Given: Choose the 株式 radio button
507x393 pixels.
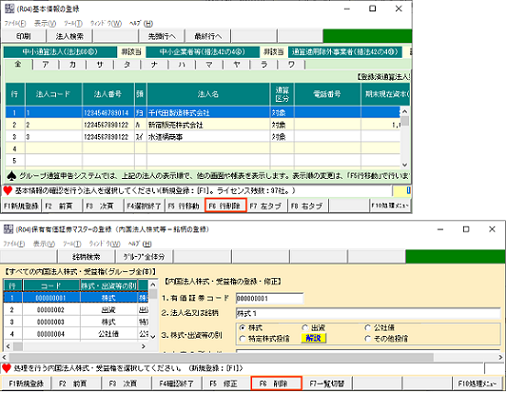Looking at the screenshot, I should click(x=242, y=327).
